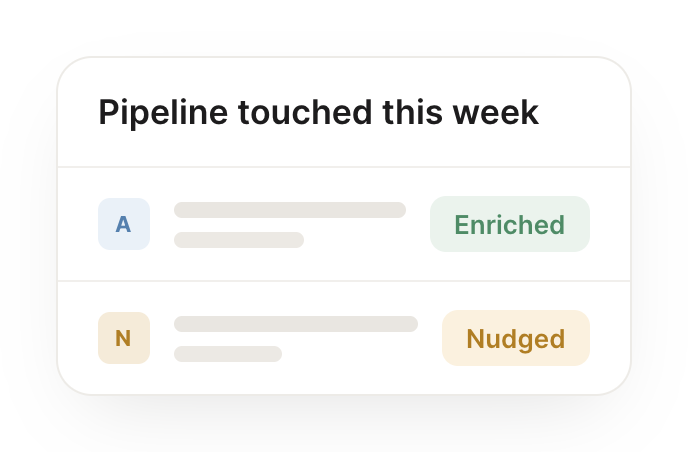Screen dimensions: 688x452
Task: Click the short placeholder line under row N's name
Action: [228, 354]
